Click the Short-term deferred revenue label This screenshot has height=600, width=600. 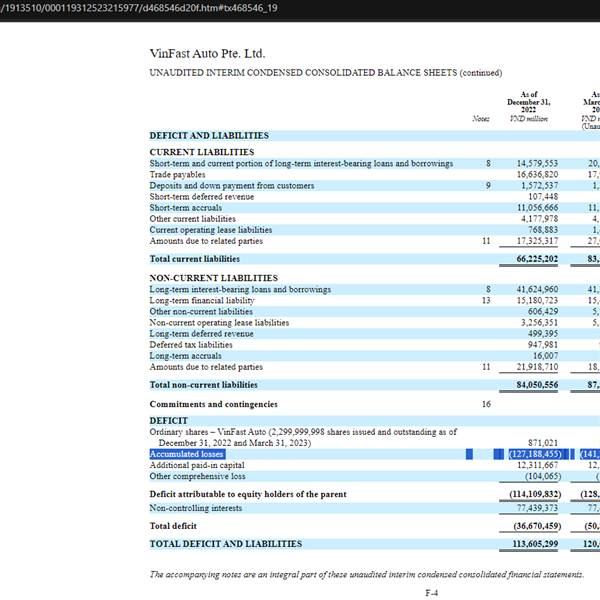202,197
